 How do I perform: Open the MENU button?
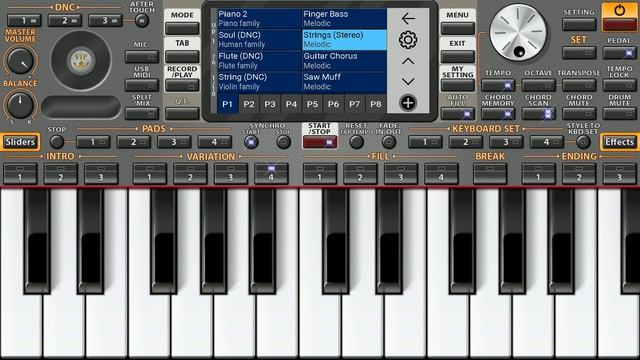coord(458,28)
